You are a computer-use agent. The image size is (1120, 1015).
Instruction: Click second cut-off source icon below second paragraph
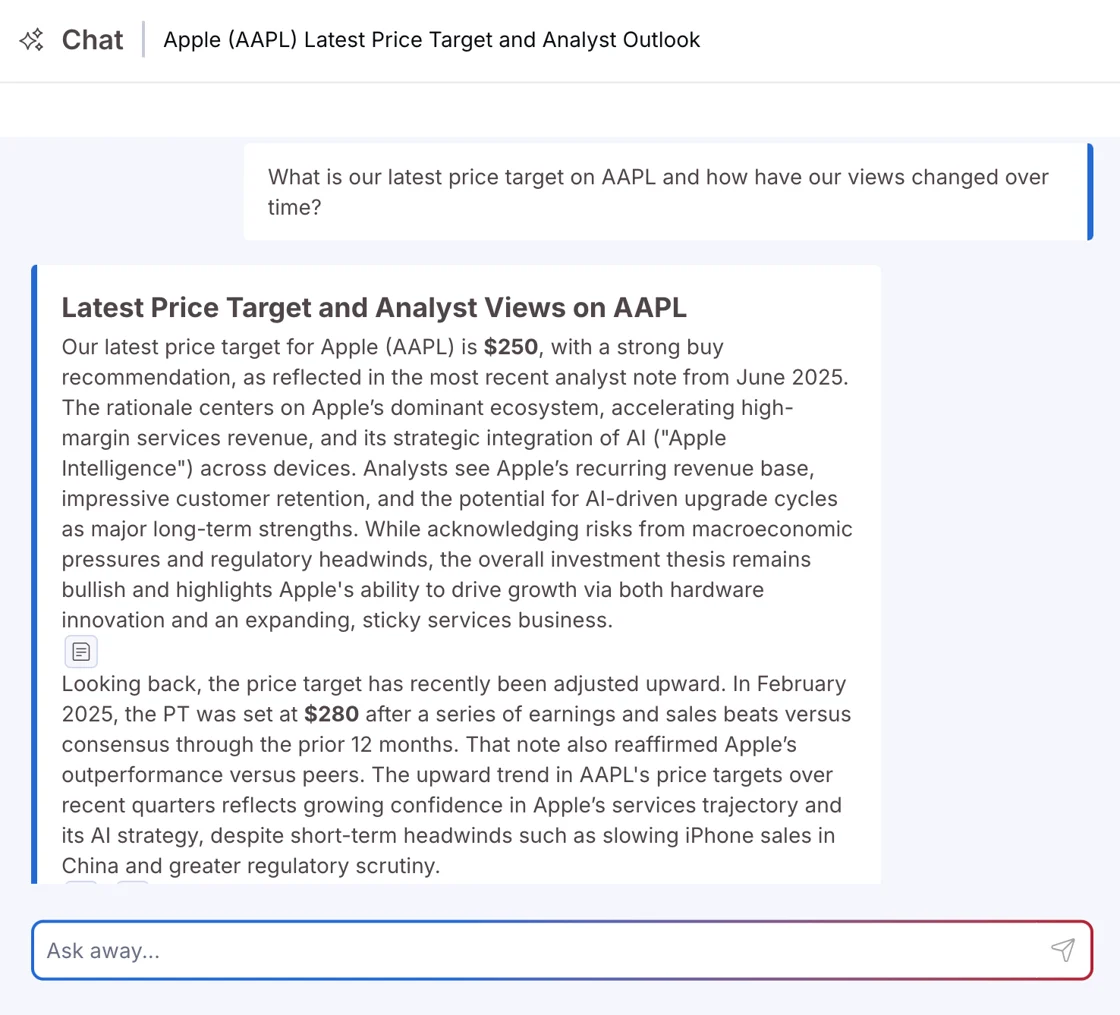(132, 883)
